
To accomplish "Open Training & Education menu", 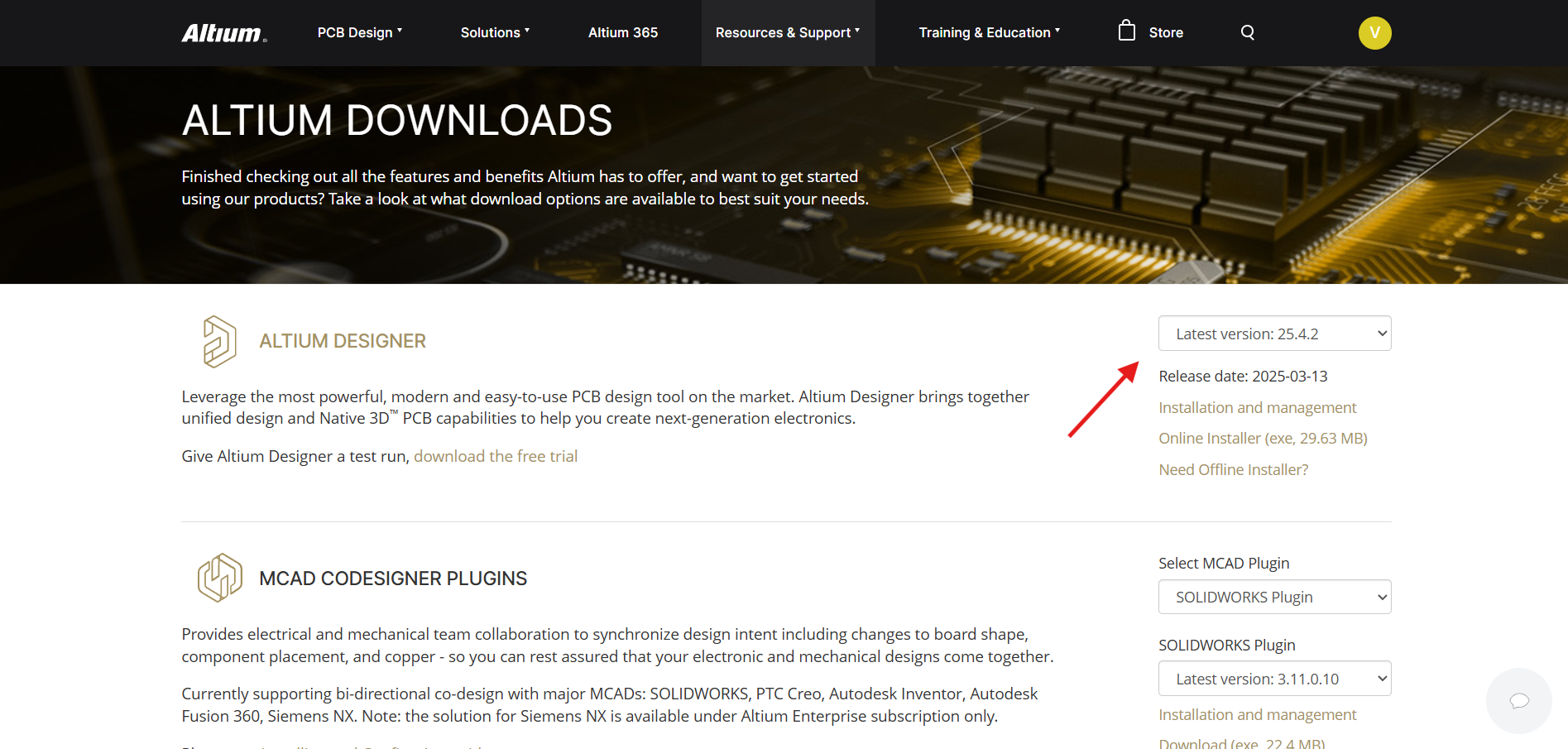I will (990, 32).
